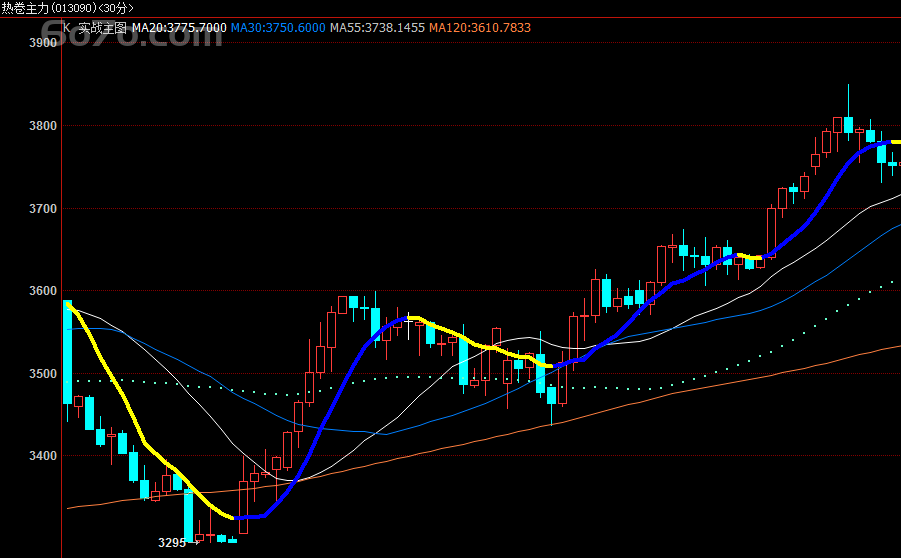
Task: Click the 3400 price axis label
Action: tap(43, 456)
